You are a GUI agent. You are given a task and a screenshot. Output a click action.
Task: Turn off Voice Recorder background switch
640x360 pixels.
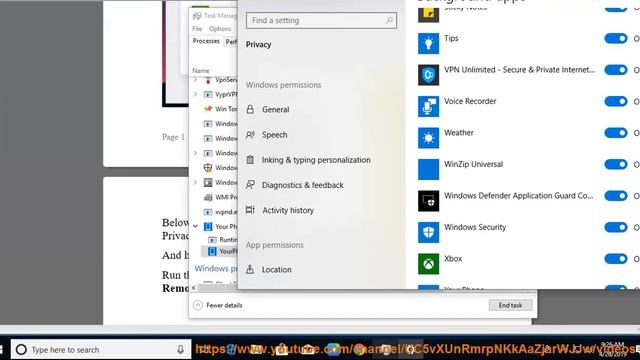tap(616, 101)
